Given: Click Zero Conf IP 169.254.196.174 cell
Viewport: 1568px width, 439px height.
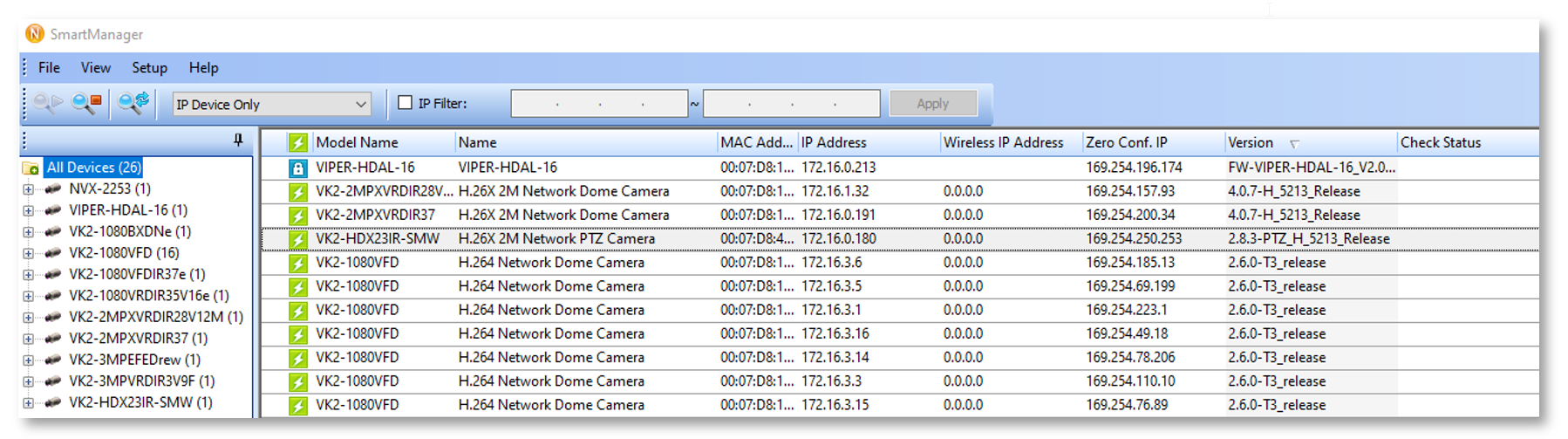Looking at the screenshot, I should [x=1134, y=168].
